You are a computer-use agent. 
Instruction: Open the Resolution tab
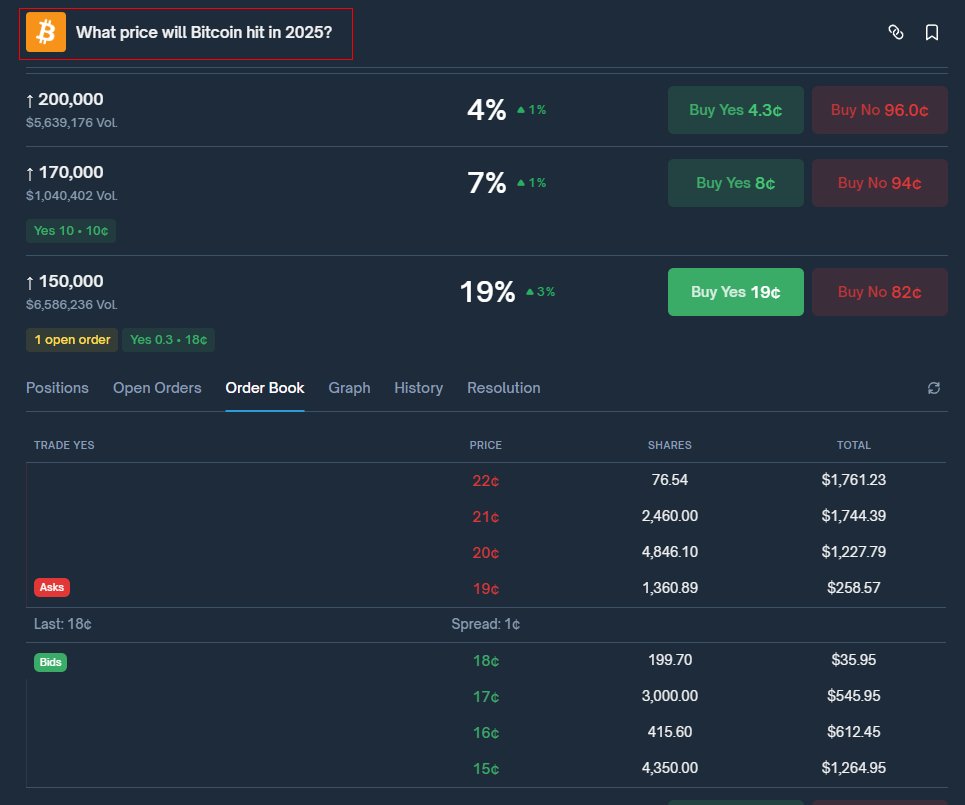[x=503, y=388]
